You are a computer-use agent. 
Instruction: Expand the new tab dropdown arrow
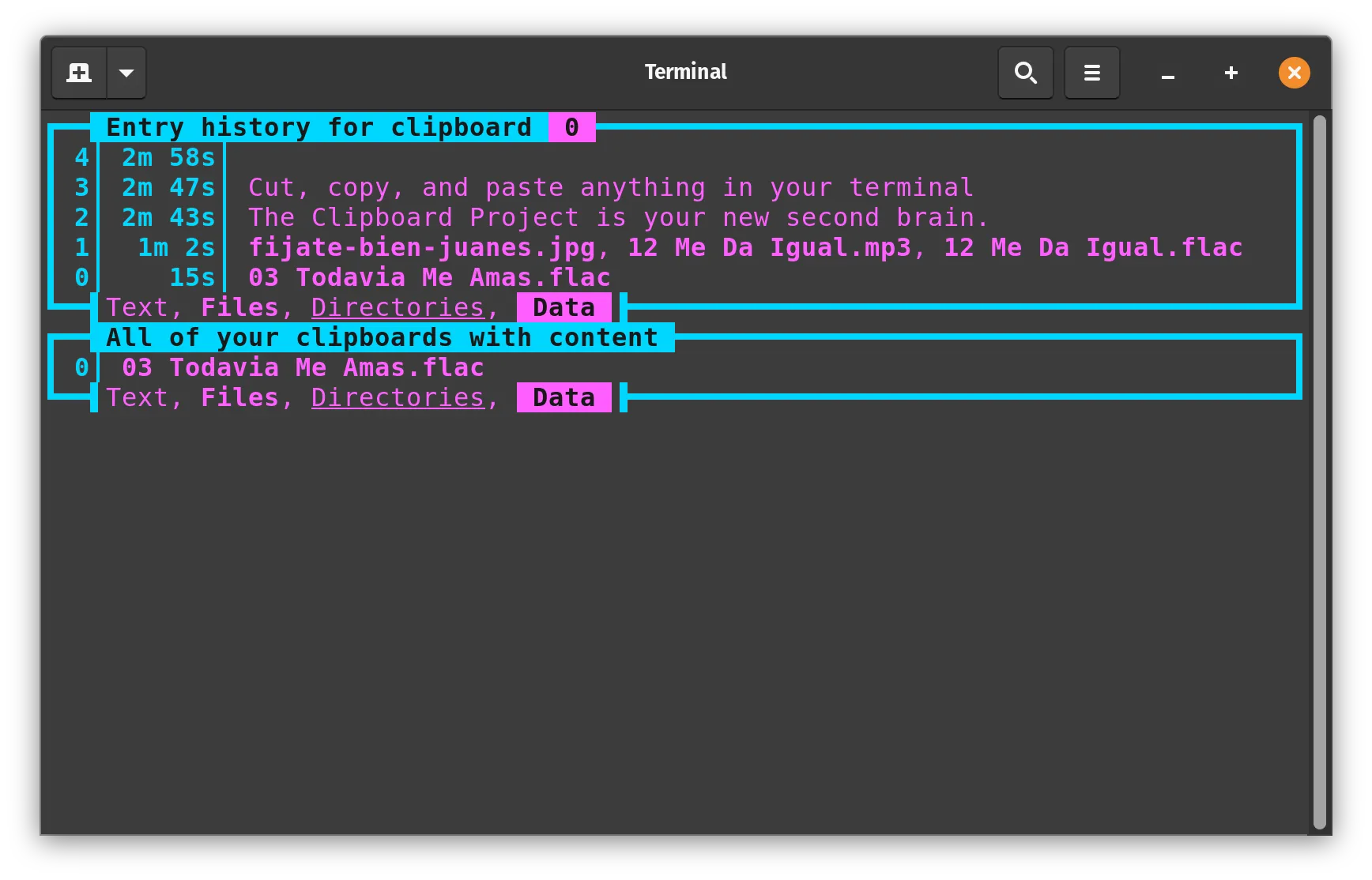click(126, 73)
